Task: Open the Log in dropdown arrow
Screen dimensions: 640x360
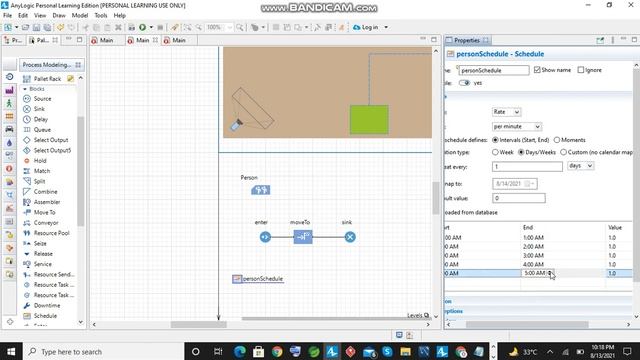Action: click(386, 27)
